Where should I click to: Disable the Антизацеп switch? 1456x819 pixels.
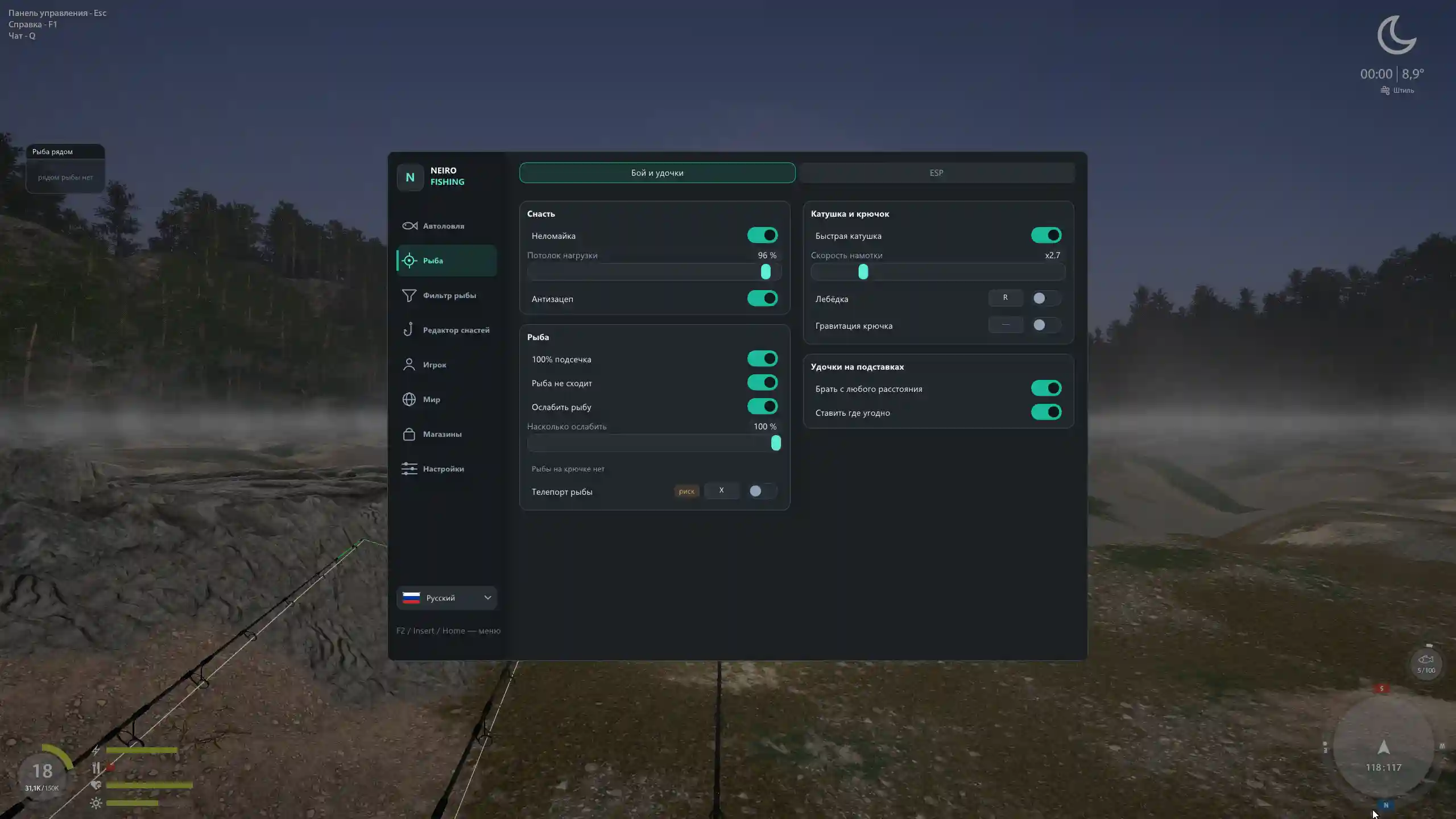(763, 299)
